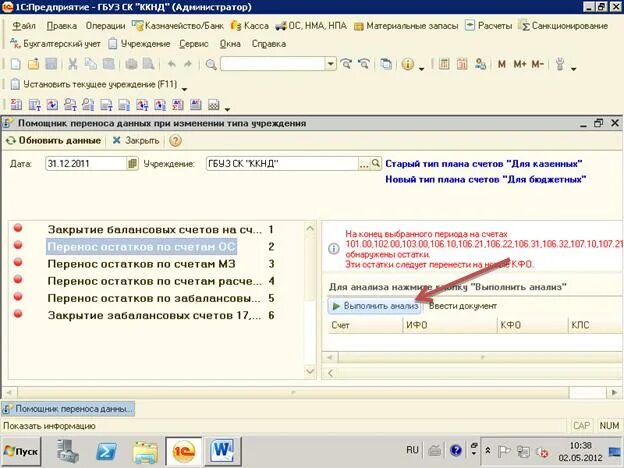Expand the toolbar search combo box arrow
The height and width of the screenshot is (468, 624).
click(x=330, y=64)
